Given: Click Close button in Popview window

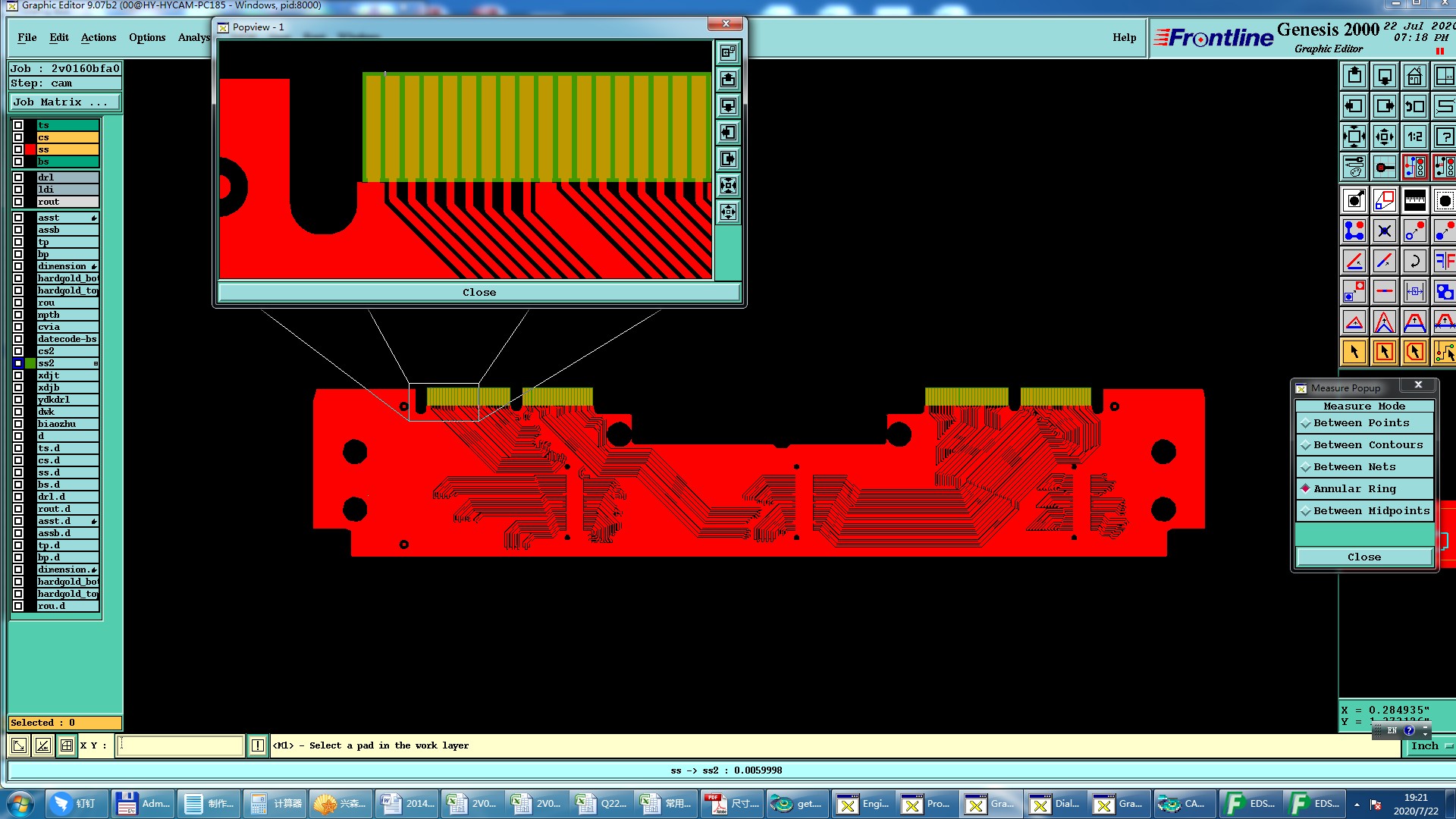Looking at the screenshot, I should coord(479,292).
